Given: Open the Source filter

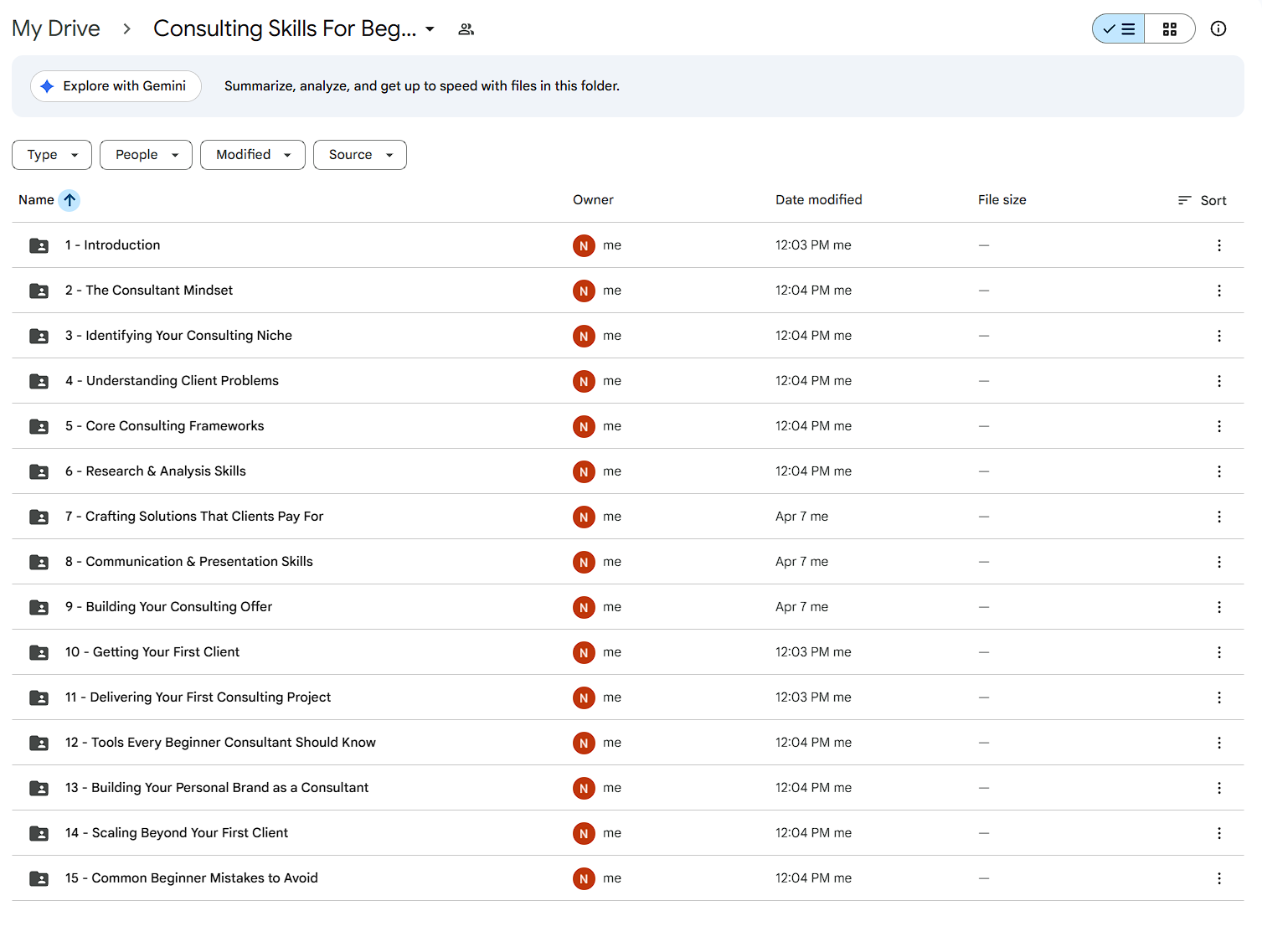Looking at the screenshot, I should [x=360, y=155].
